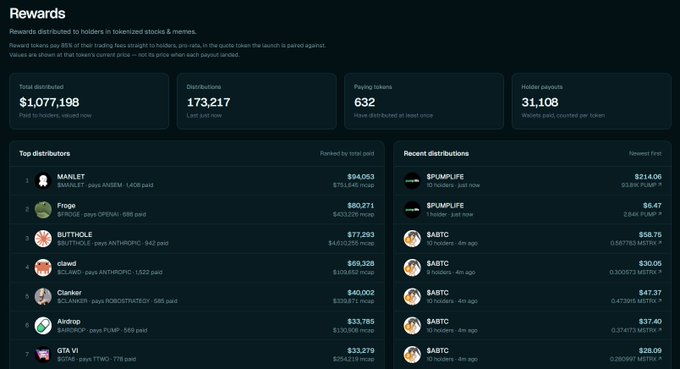The height and width of the screenshot is (369, 680).
Task: Open external arrow beside 0.374173 MSTRX
Action: pos(660,330)
